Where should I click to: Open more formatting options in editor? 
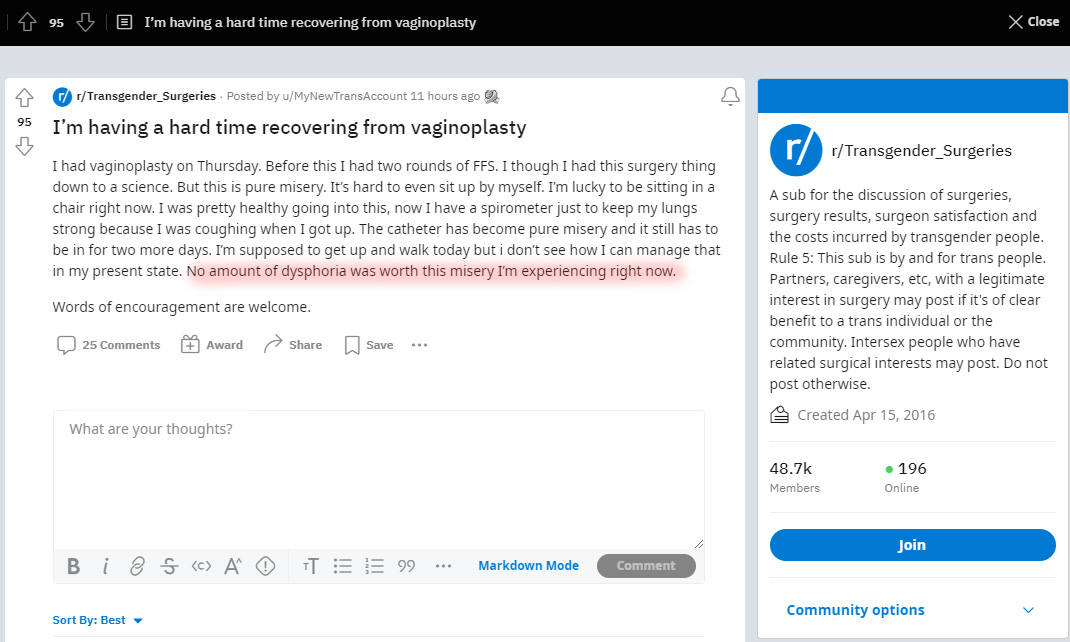tap(444, 566)
